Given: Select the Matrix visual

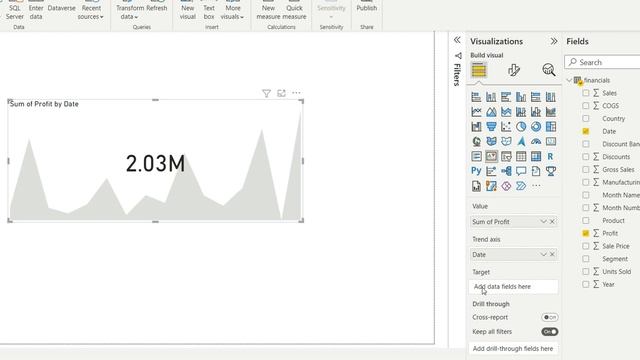Looking at the screenshot, I should point(536,156).
